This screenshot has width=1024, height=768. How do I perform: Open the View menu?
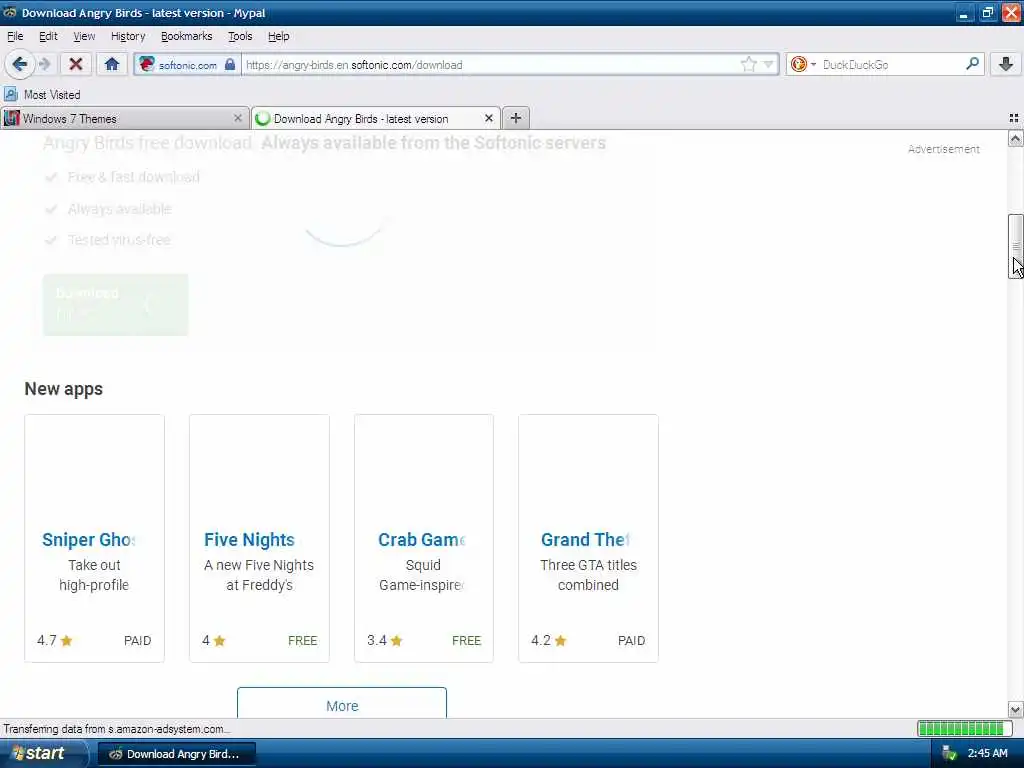point(84,36)
